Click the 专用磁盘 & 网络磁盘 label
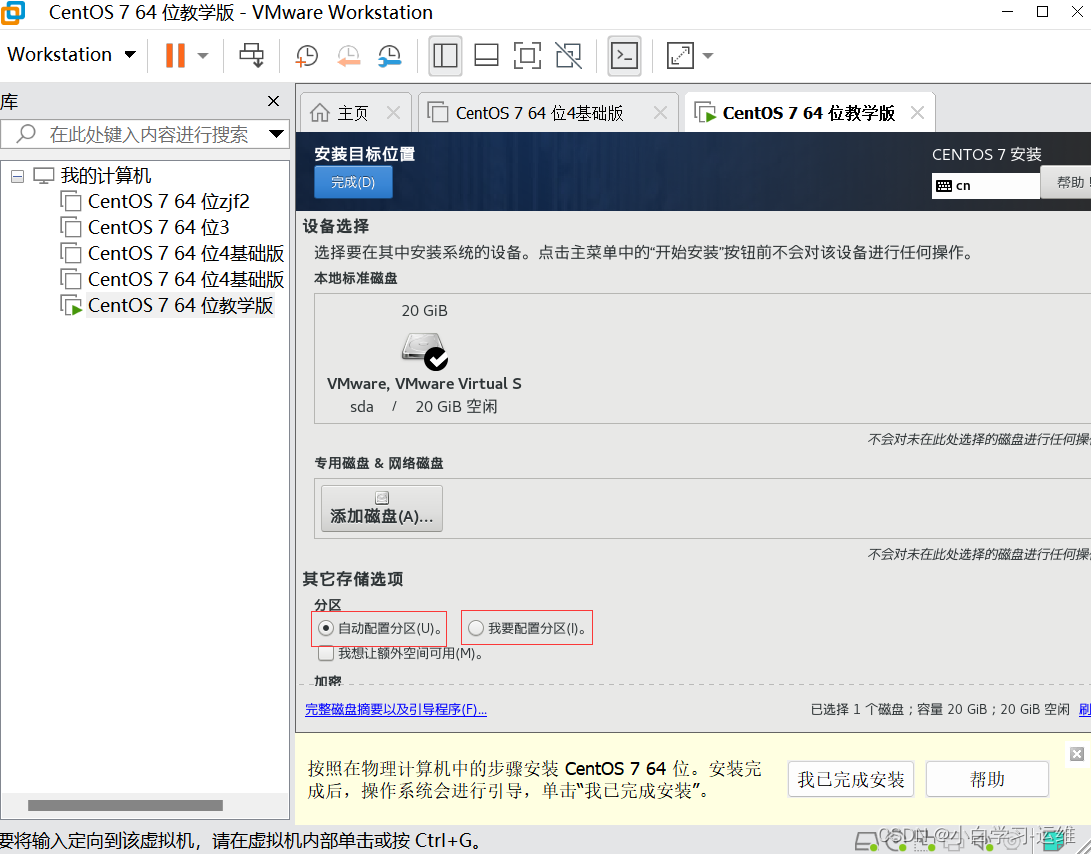 [x=379, y=463]
